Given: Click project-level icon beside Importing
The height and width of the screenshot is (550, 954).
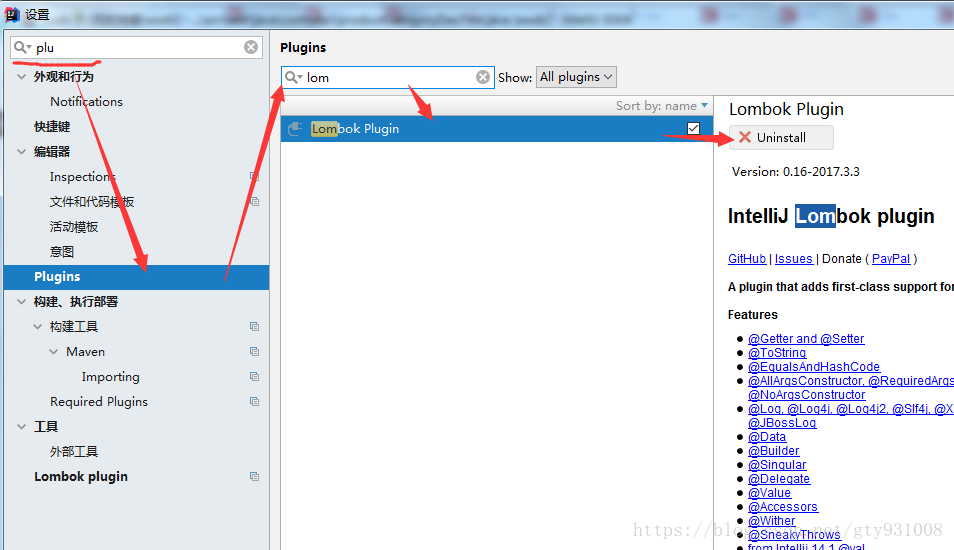Looking at the screenshot, I should pyautogui.click(x=254, y=377).
